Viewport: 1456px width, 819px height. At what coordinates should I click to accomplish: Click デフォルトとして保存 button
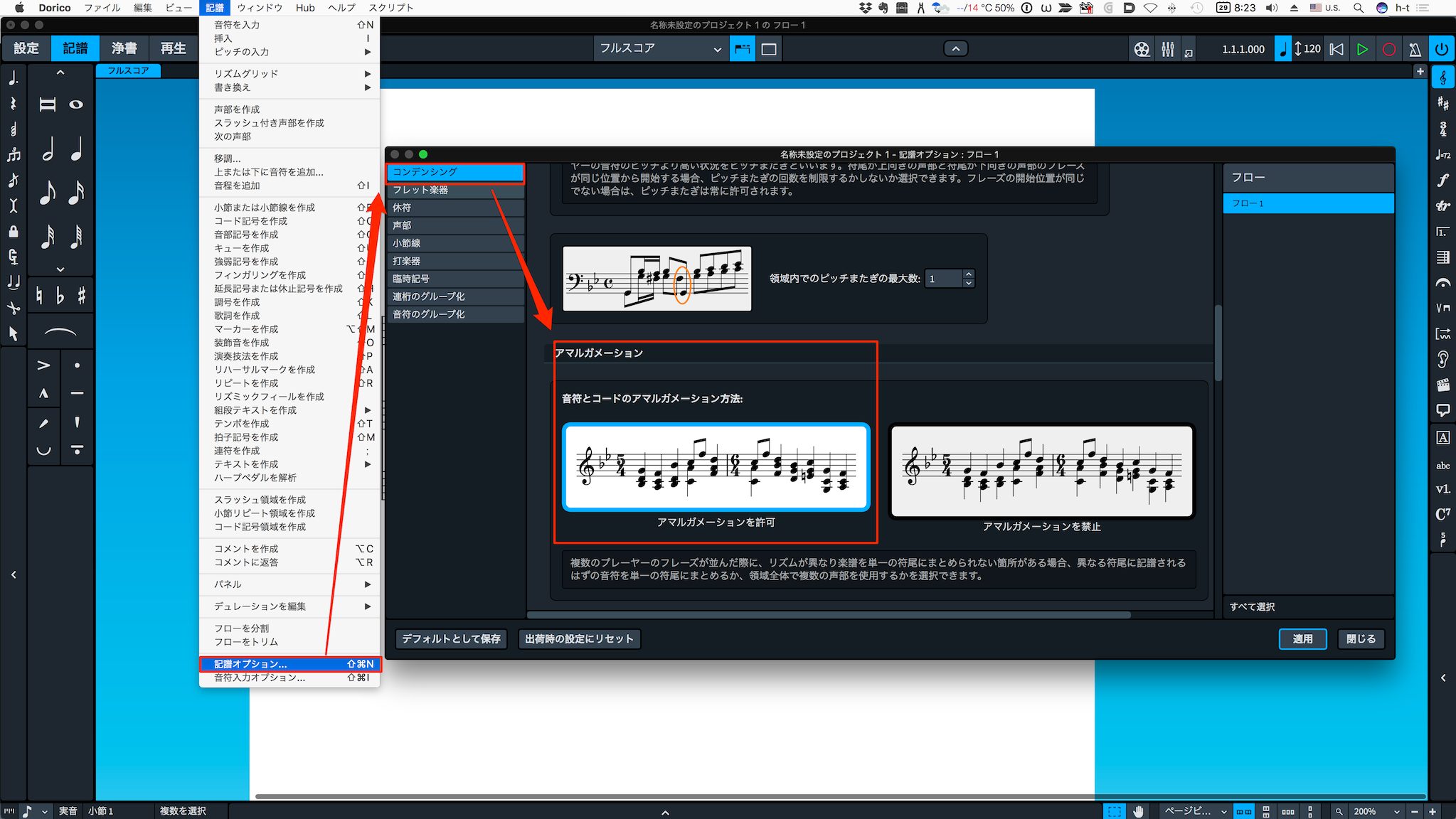451,639
